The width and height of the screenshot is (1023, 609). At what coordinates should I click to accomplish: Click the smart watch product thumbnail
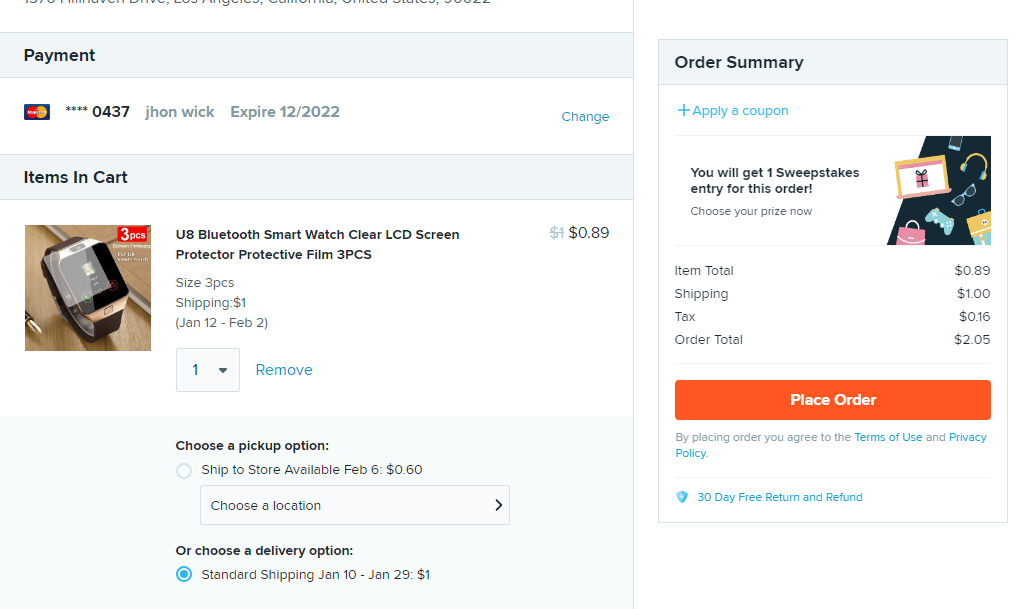(88, 288)
